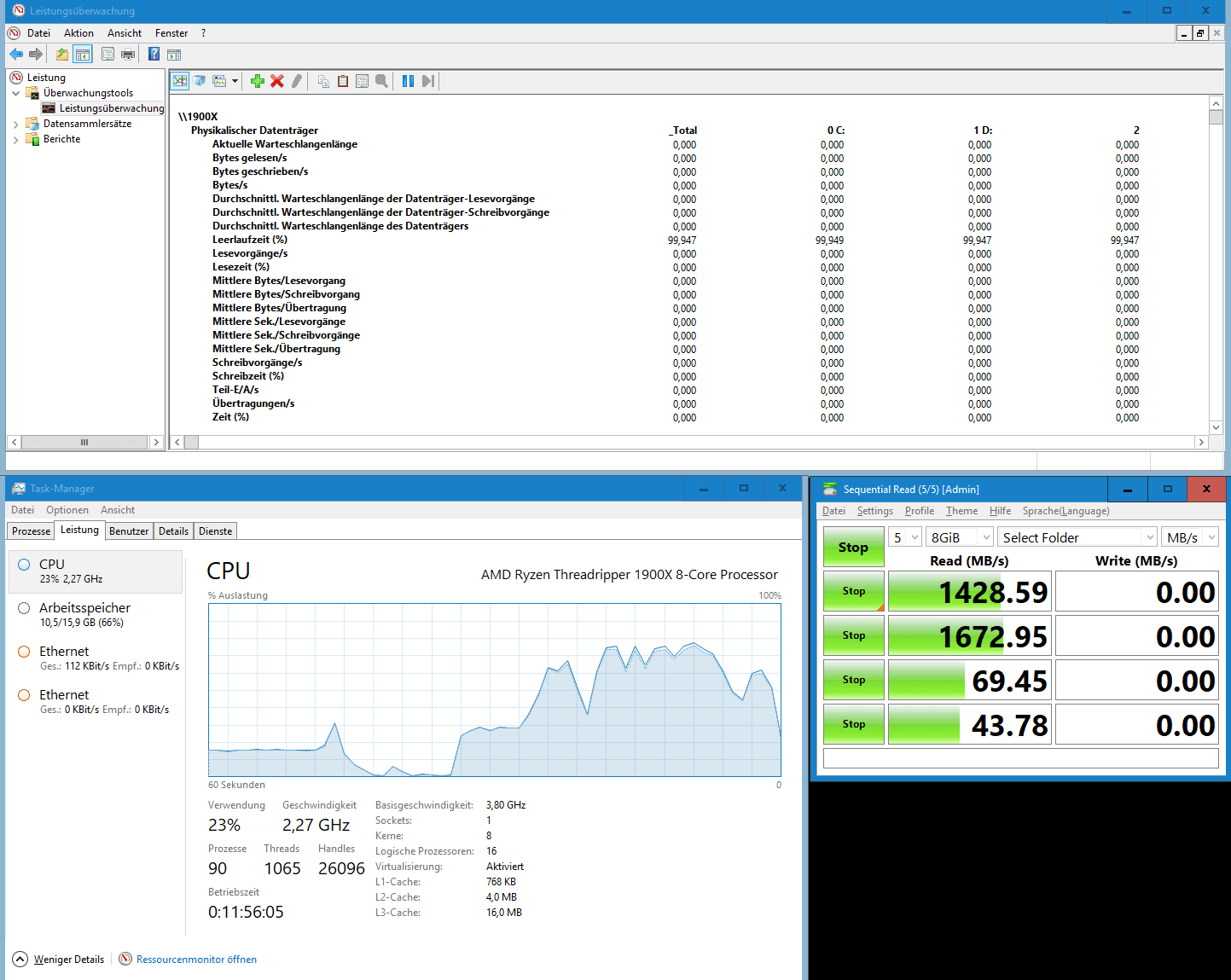Open the Select Folder dropdown
This screenshot has height=980, width=1231.
1077,537
